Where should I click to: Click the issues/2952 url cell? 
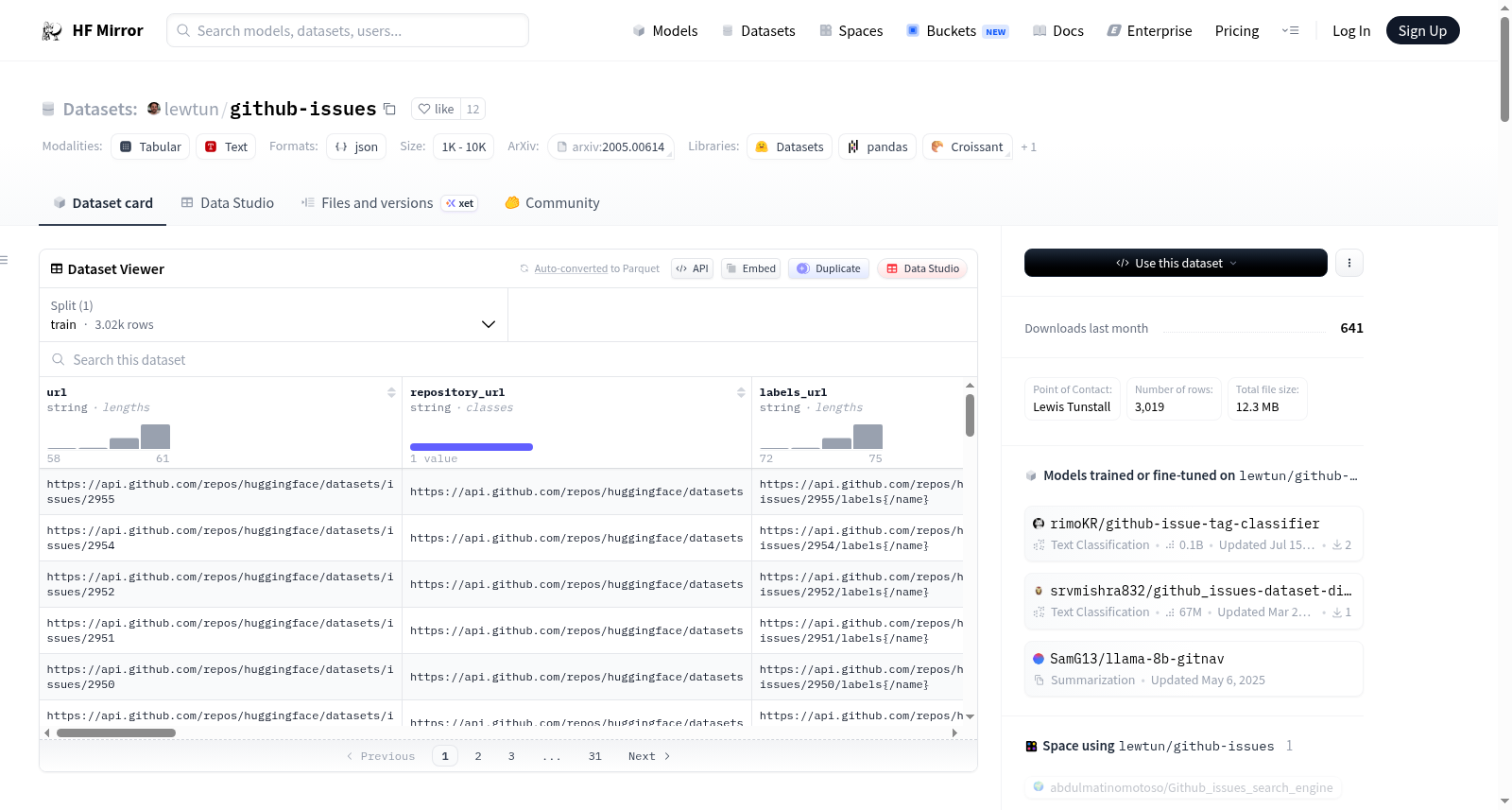220,584
